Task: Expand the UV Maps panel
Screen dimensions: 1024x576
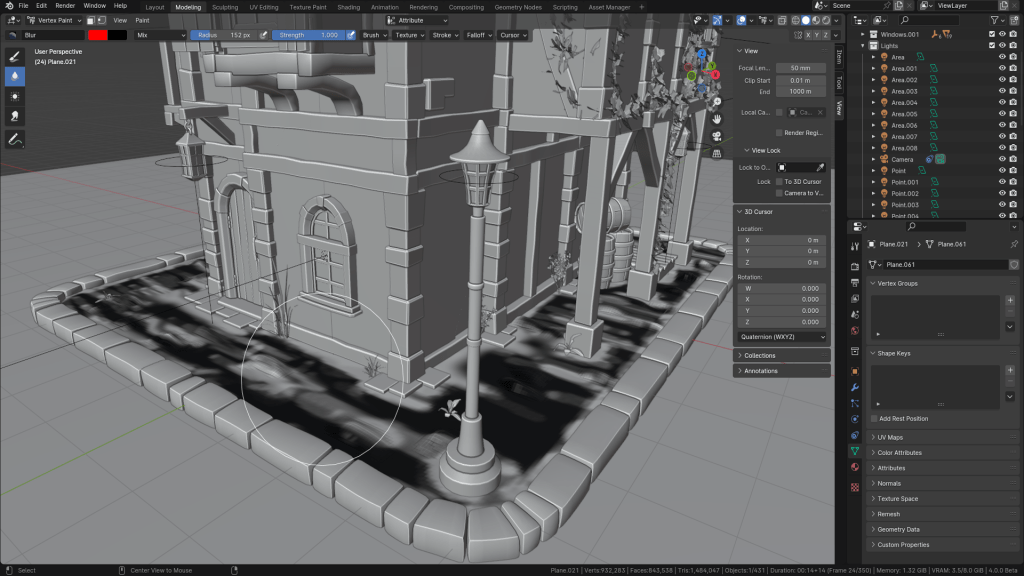Action: point(890,438)
